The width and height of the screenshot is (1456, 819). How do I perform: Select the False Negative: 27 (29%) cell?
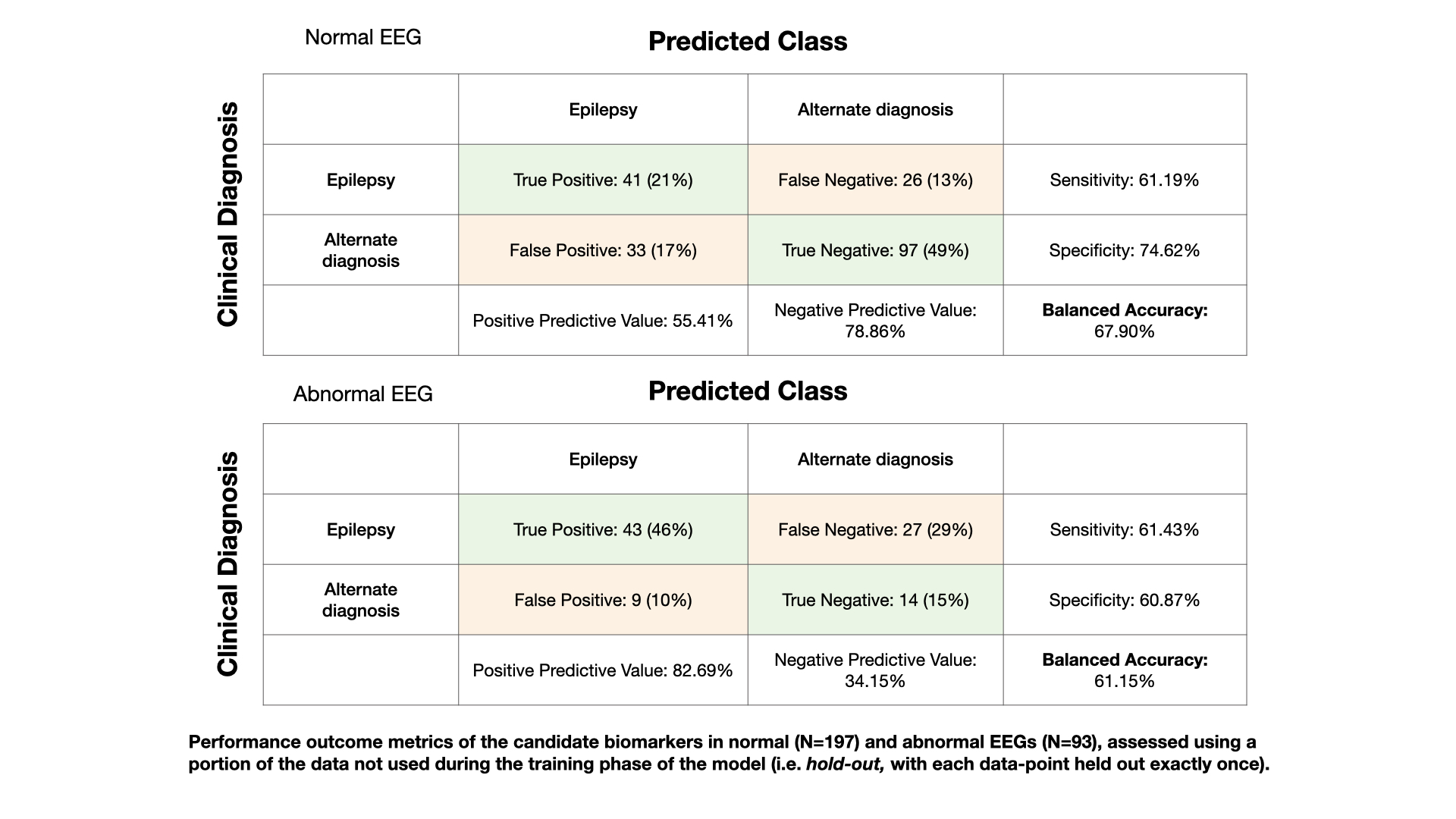click(x=875, y=529)
